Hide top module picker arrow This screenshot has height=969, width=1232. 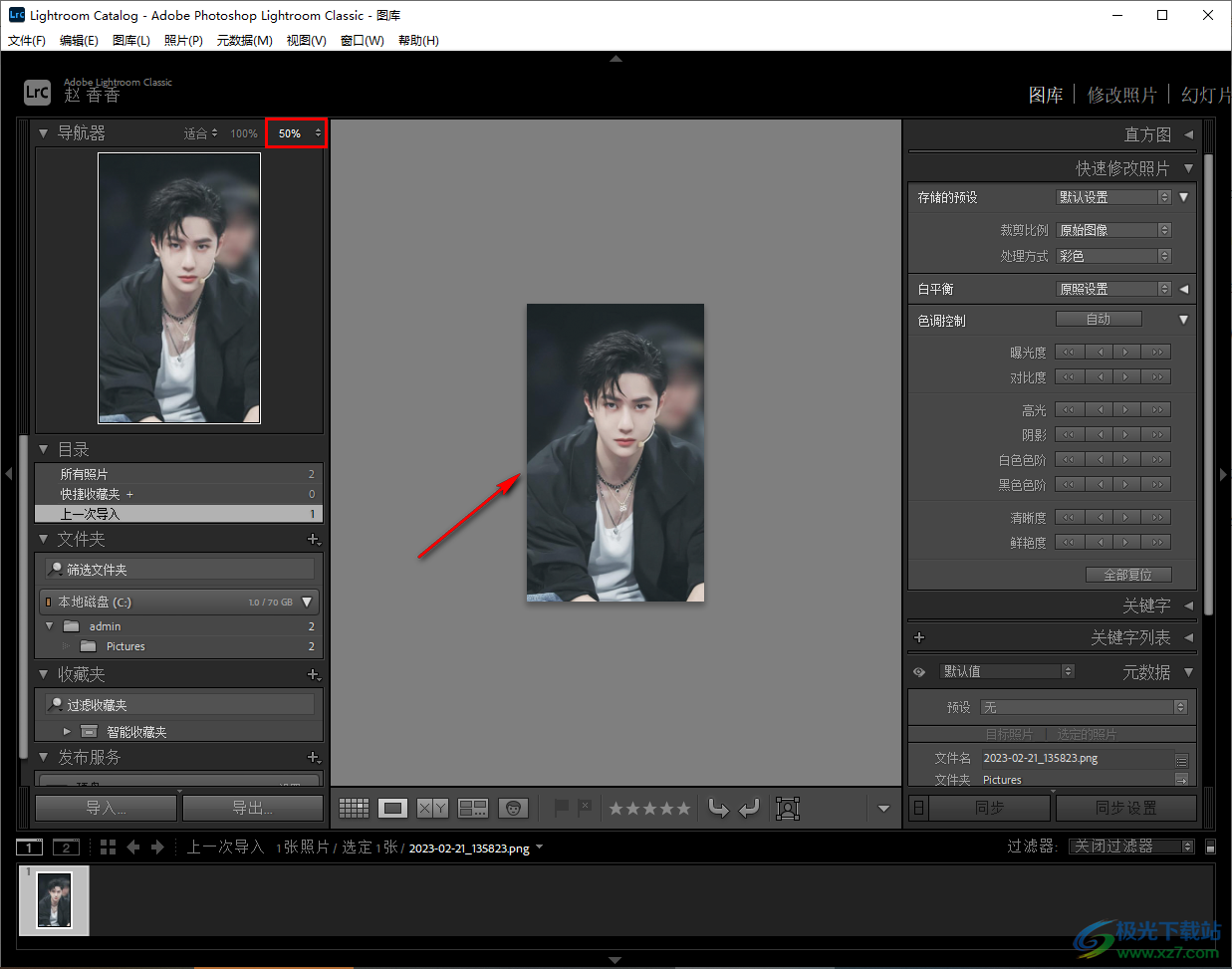tap(616, 59)
